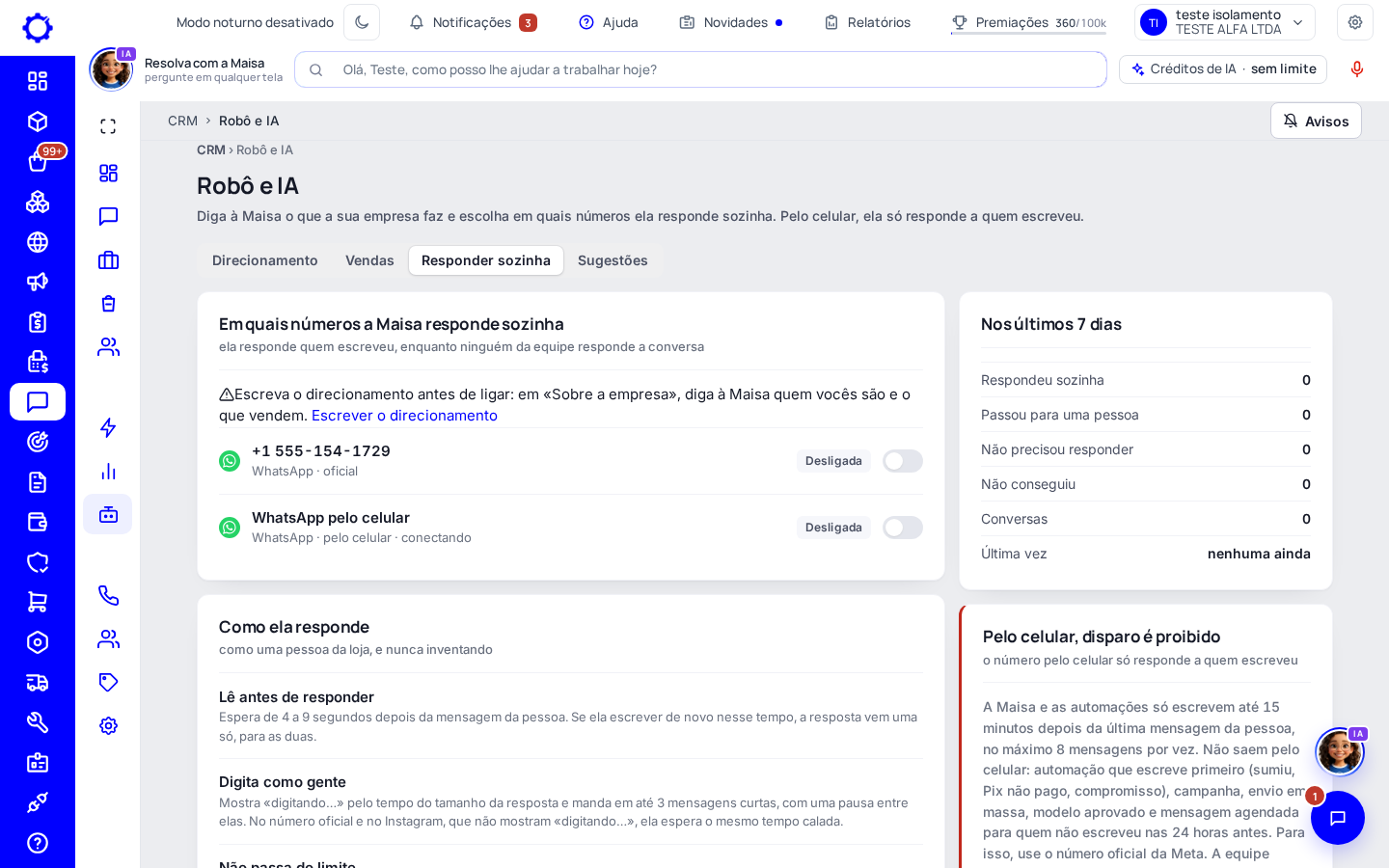1389x868 pixels.
Task: Open globe icon in main sidebar
Action: 38,242
